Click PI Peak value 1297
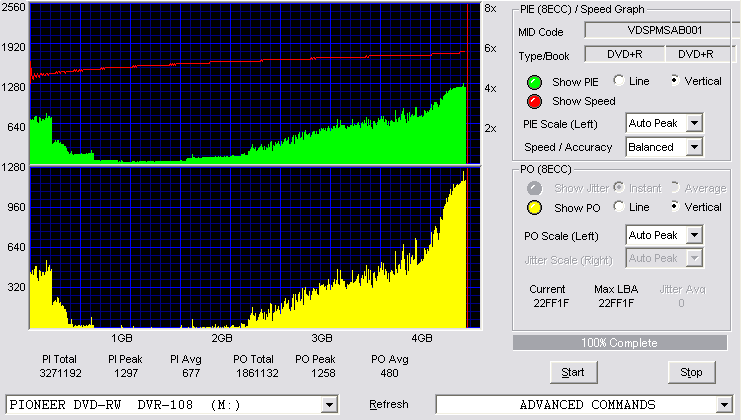Viewport: 742px width, 420px height. coord(126,373)
